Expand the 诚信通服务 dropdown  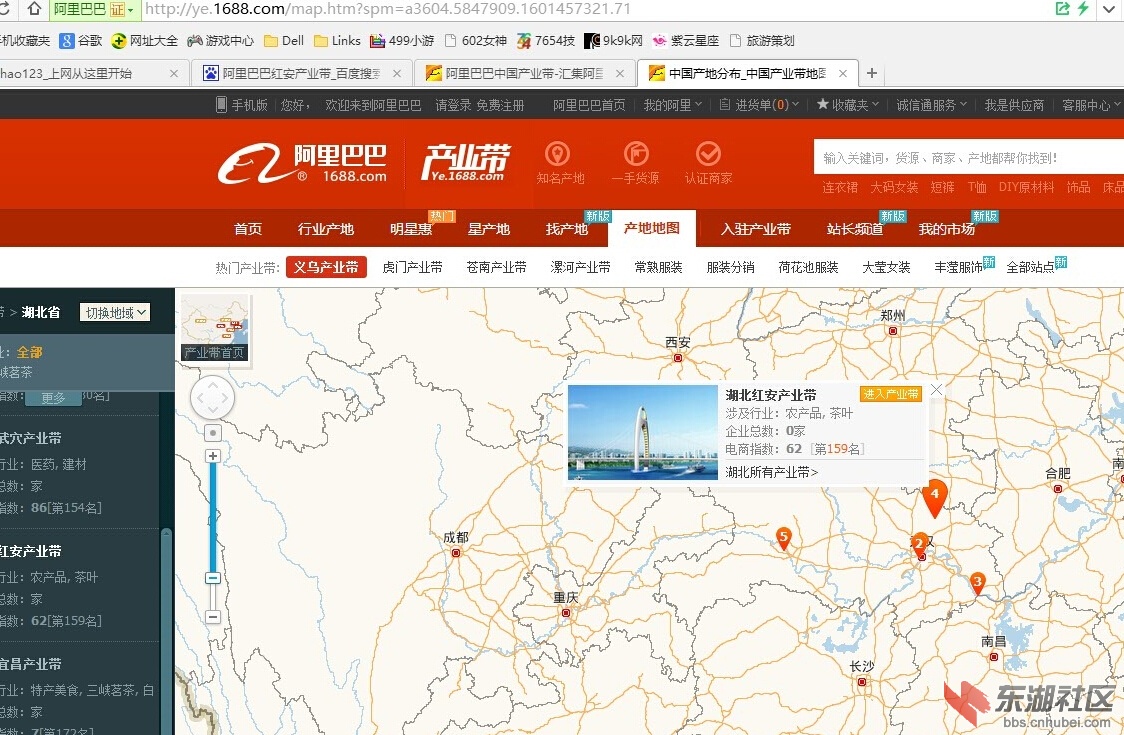click(931, 105)
